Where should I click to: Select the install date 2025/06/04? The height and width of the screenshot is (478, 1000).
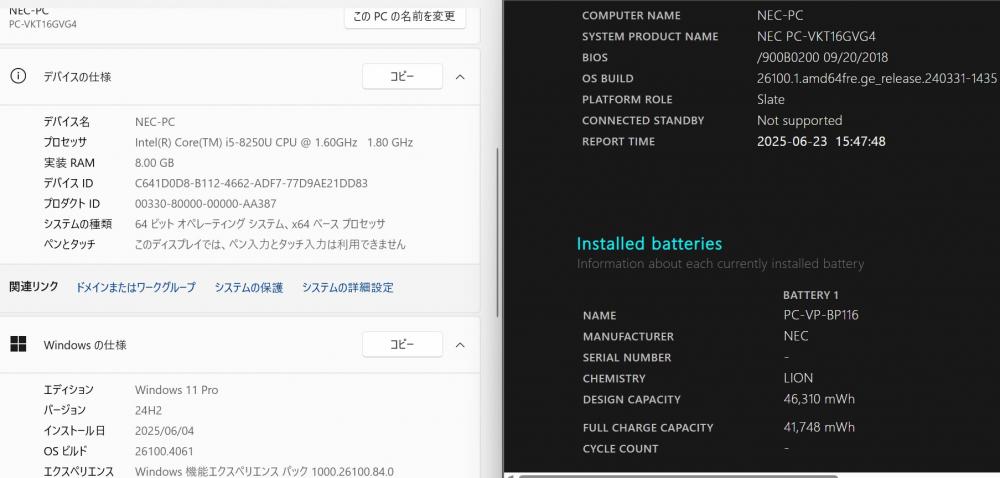point(164,430)
